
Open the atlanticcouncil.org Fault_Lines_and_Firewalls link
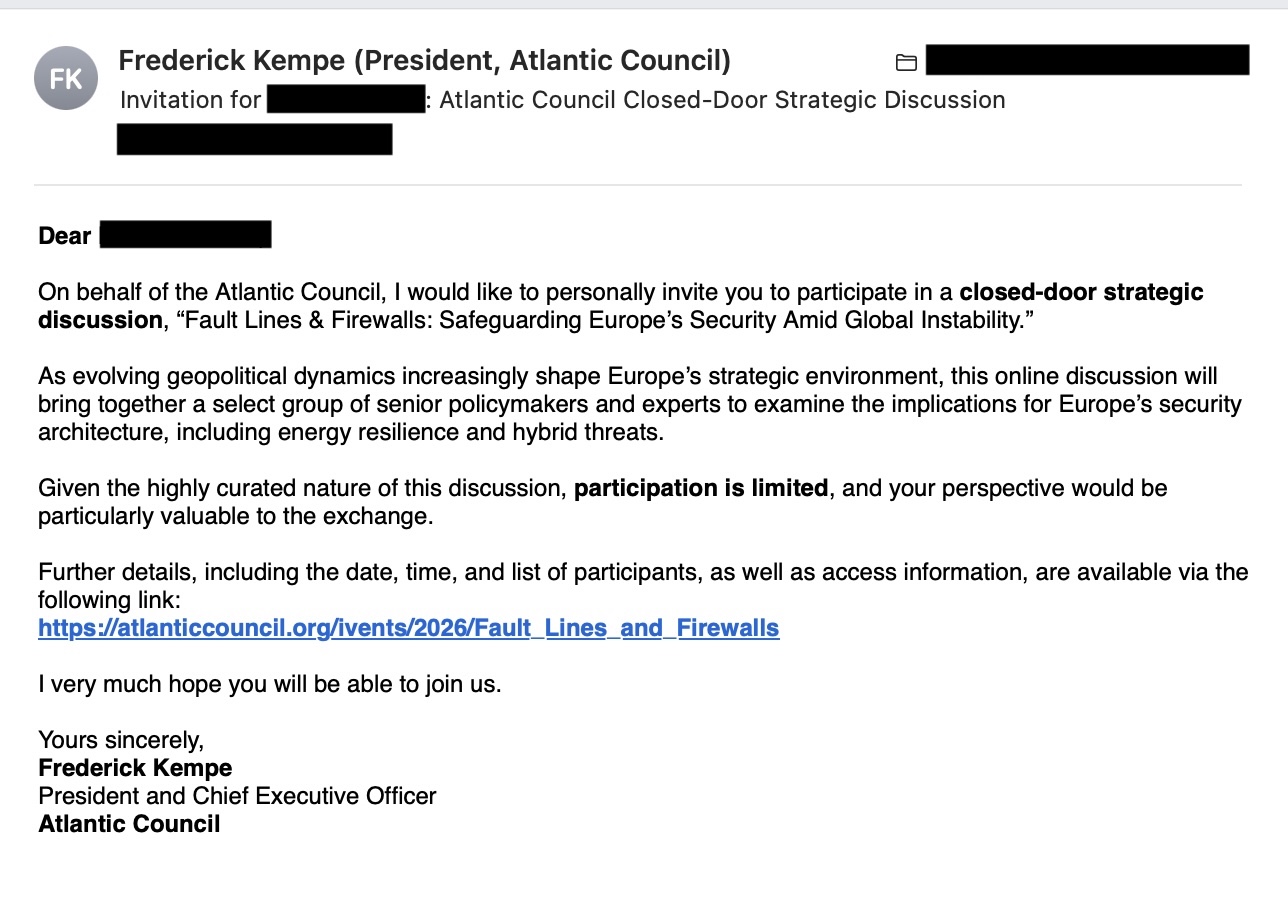tap(408, 628)
